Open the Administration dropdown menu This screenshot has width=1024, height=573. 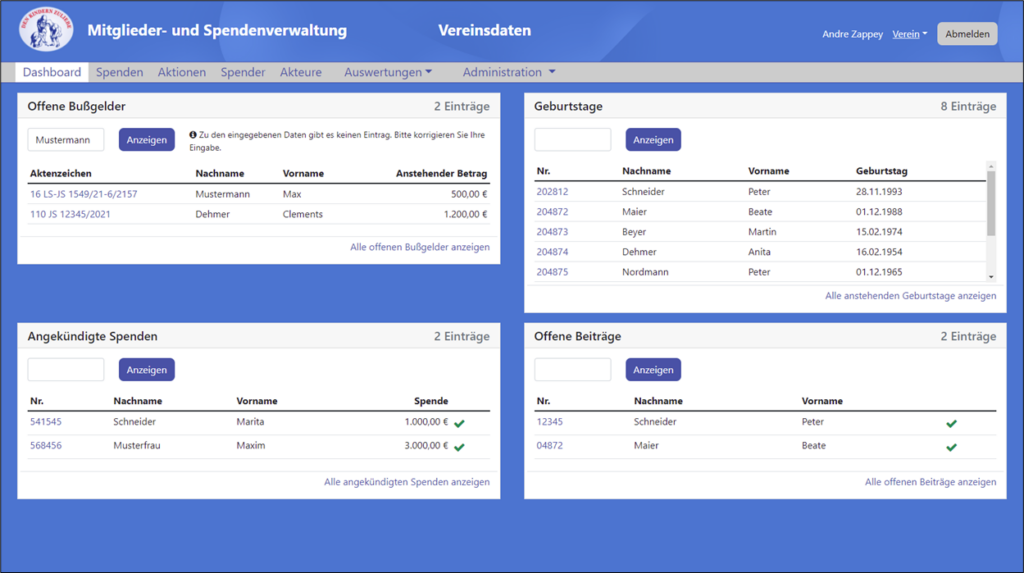509,72
